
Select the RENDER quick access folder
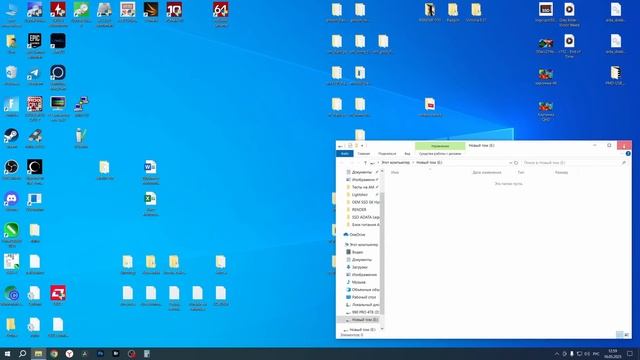[x=359, y=209]
